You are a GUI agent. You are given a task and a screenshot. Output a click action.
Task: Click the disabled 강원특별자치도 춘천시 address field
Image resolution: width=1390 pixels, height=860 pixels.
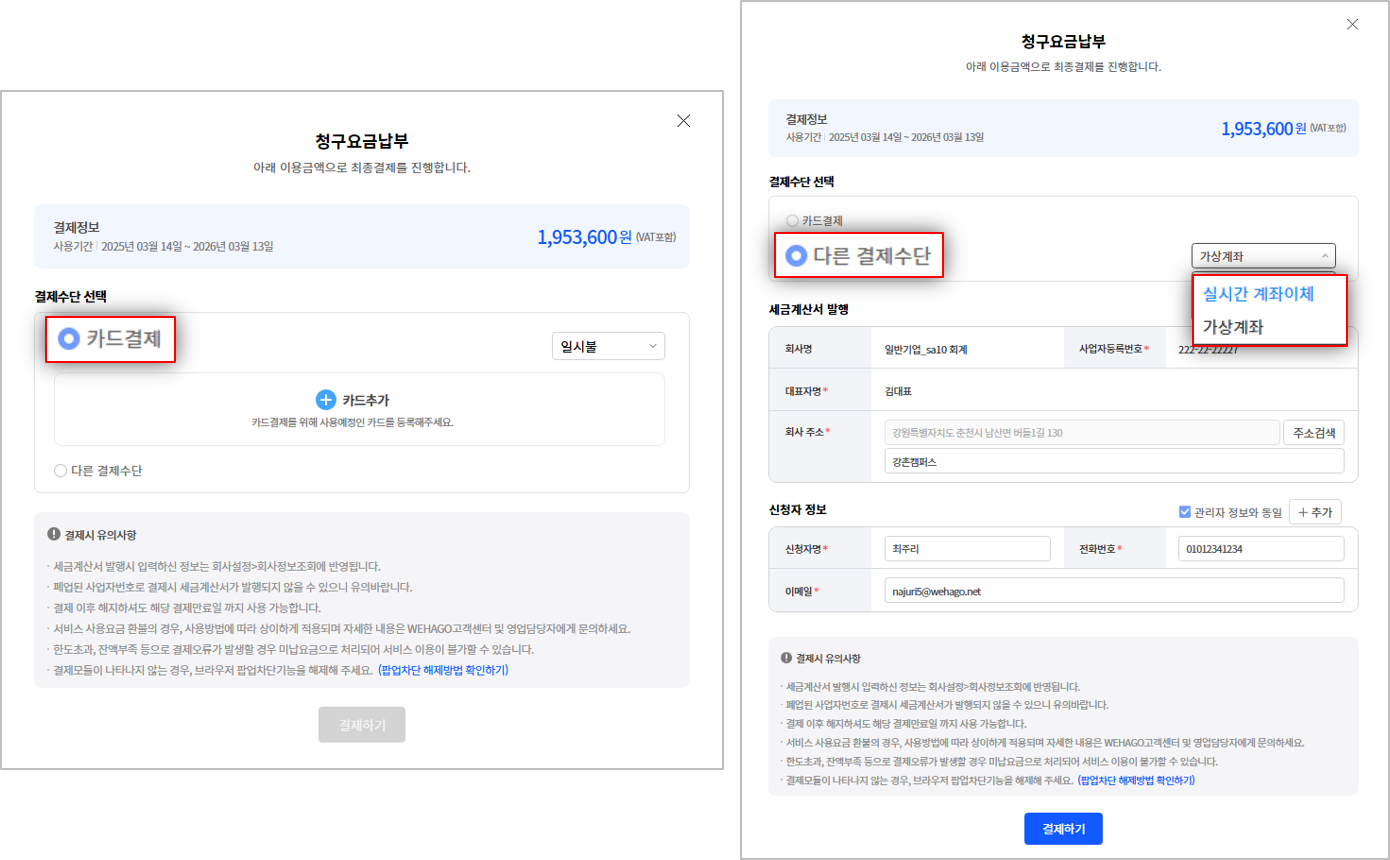1082,433
